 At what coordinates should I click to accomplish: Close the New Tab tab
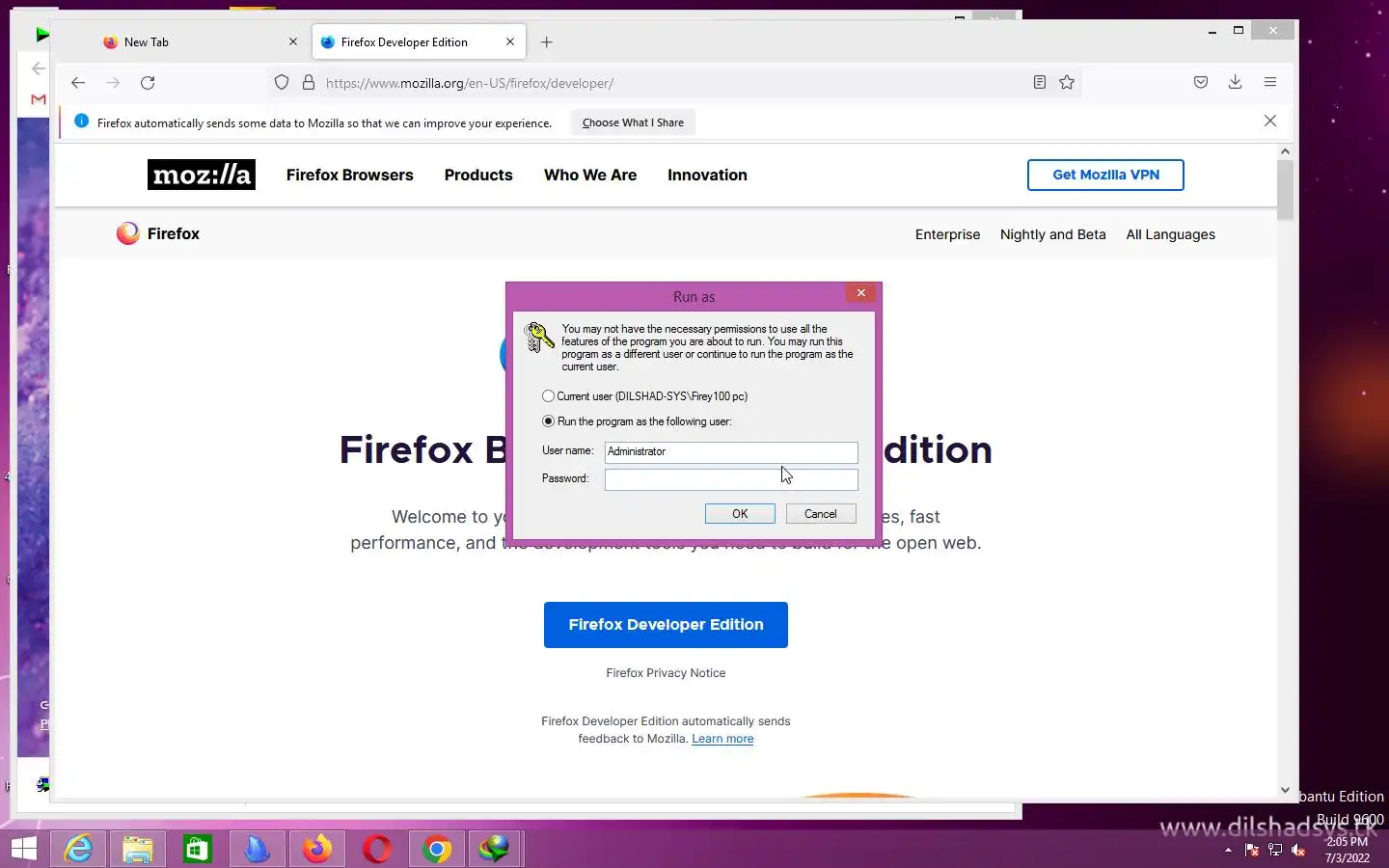pyautogui.click(x=293, y=41)
